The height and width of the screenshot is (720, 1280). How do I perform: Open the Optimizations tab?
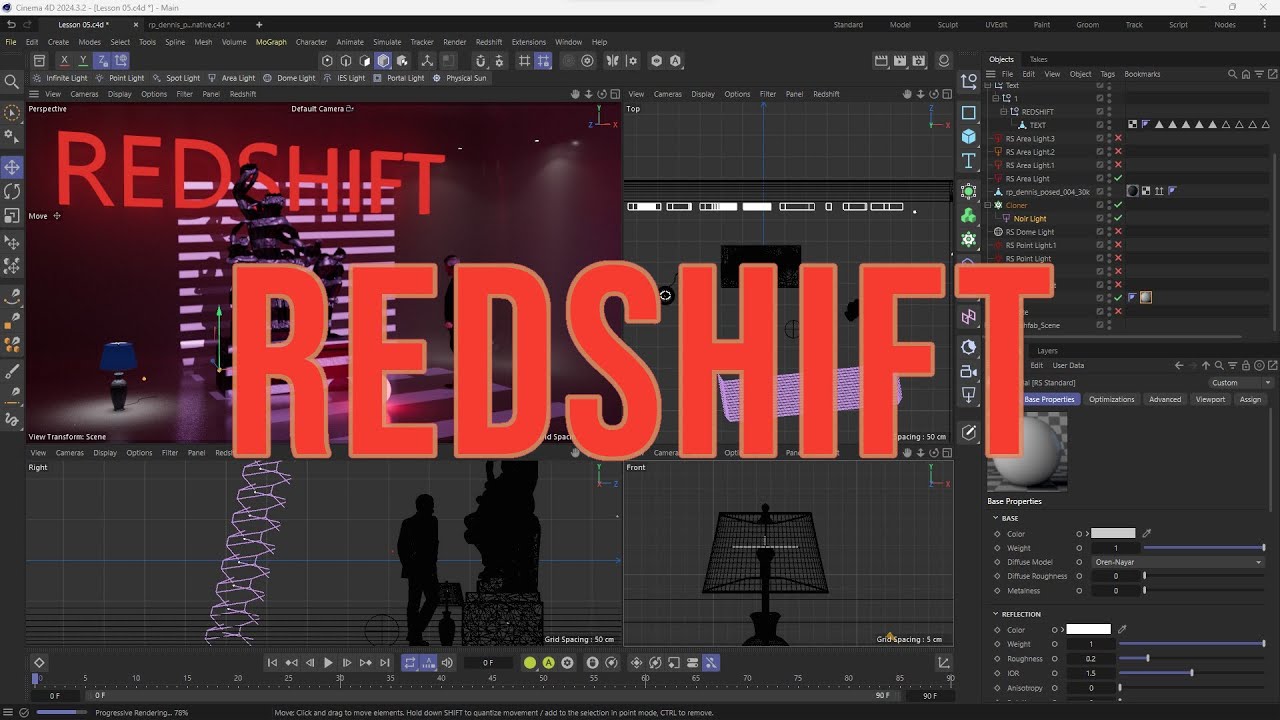(1112, 399)
